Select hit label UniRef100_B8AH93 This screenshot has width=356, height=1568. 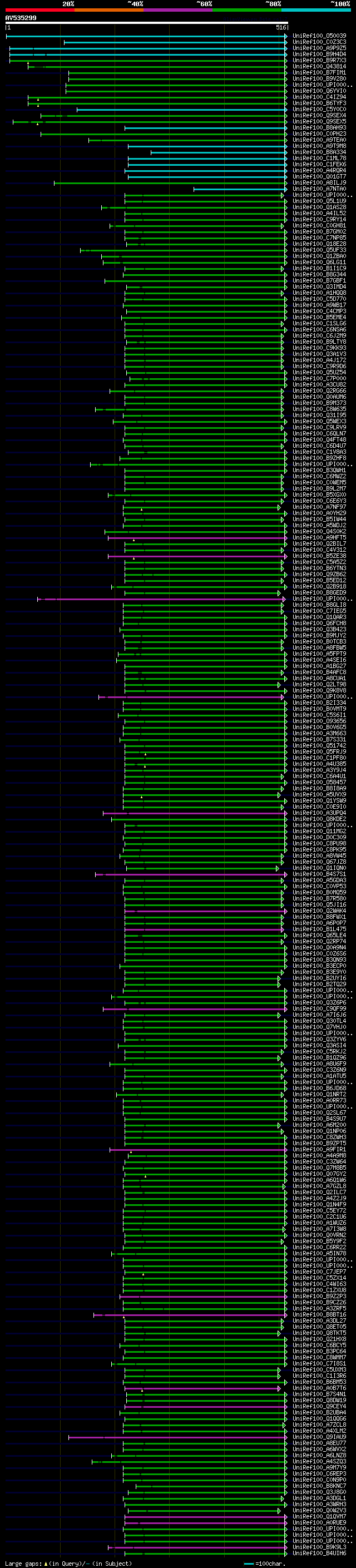(x=319, y=128)
